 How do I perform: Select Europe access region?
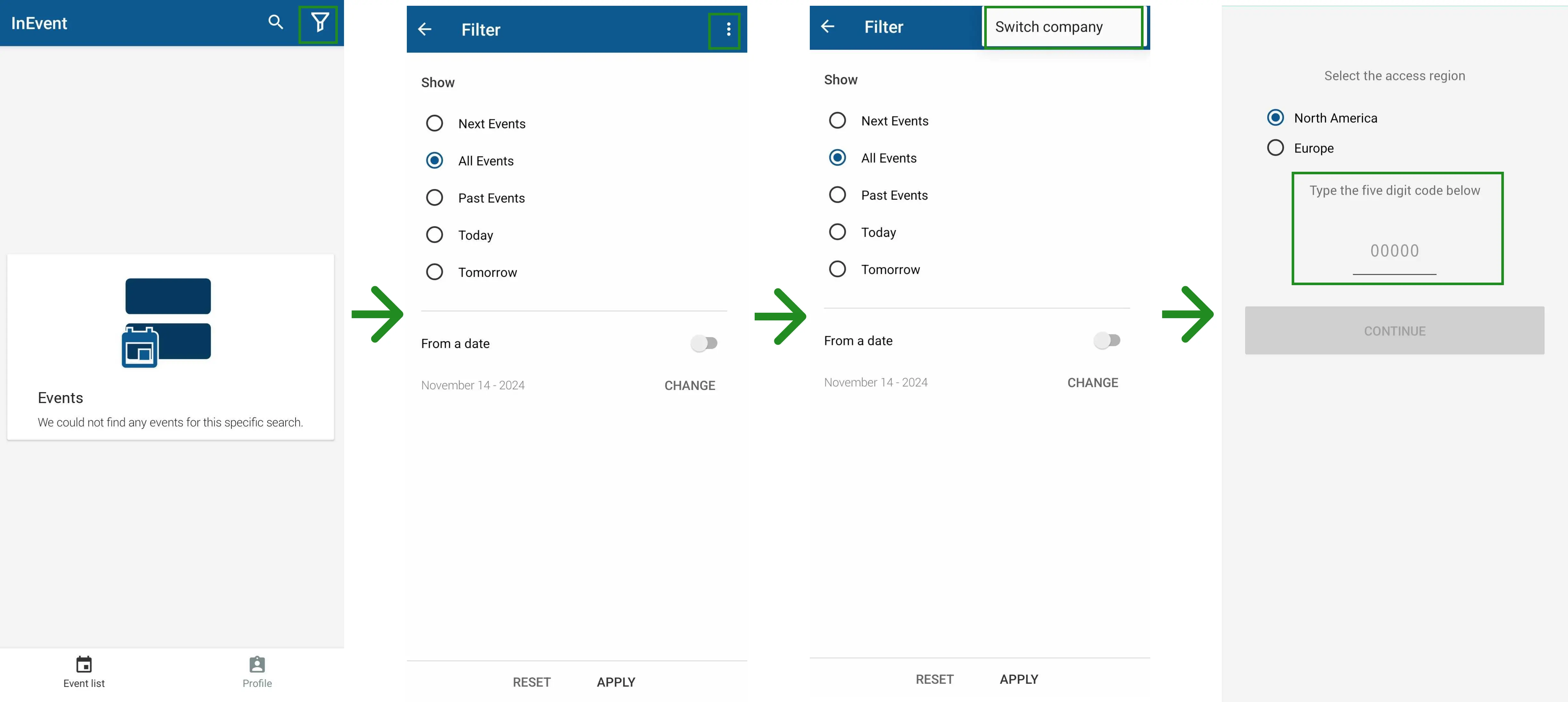[1300, 148]
